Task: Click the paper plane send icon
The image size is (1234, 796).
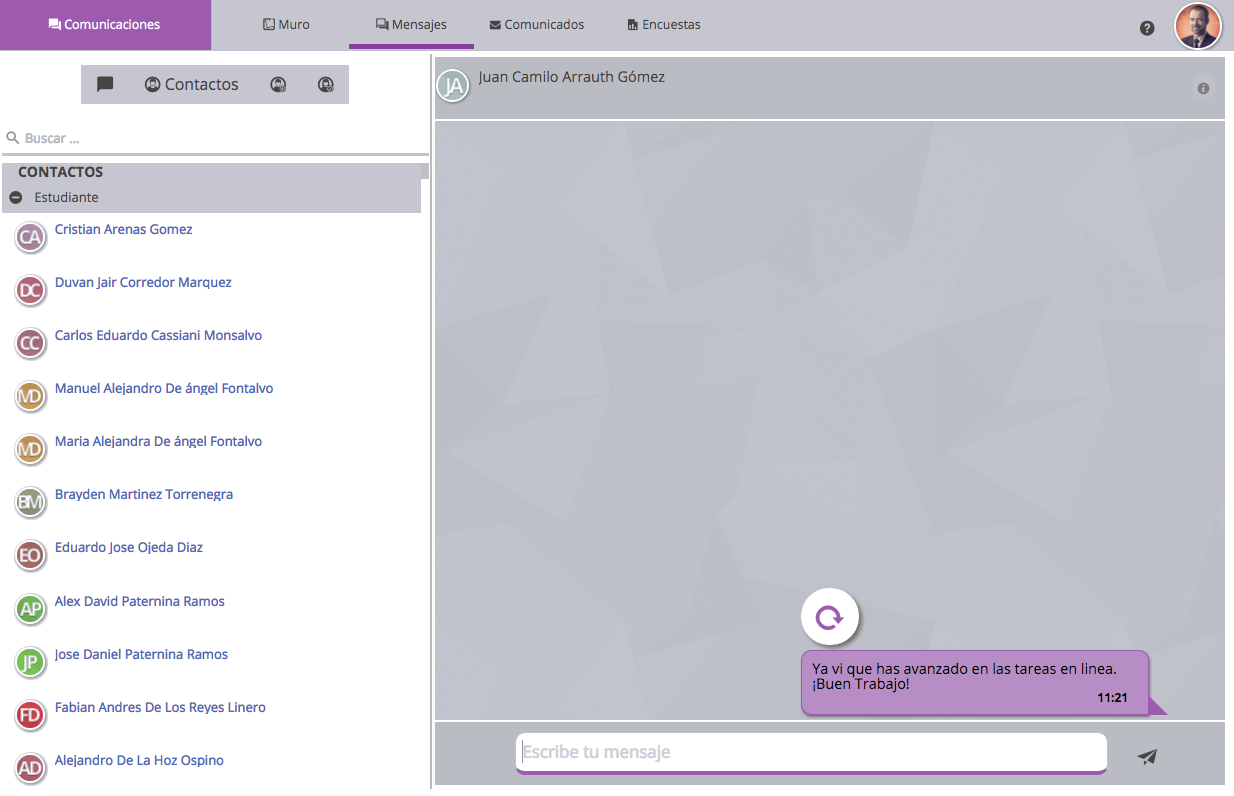Action: coord(1147,757)
